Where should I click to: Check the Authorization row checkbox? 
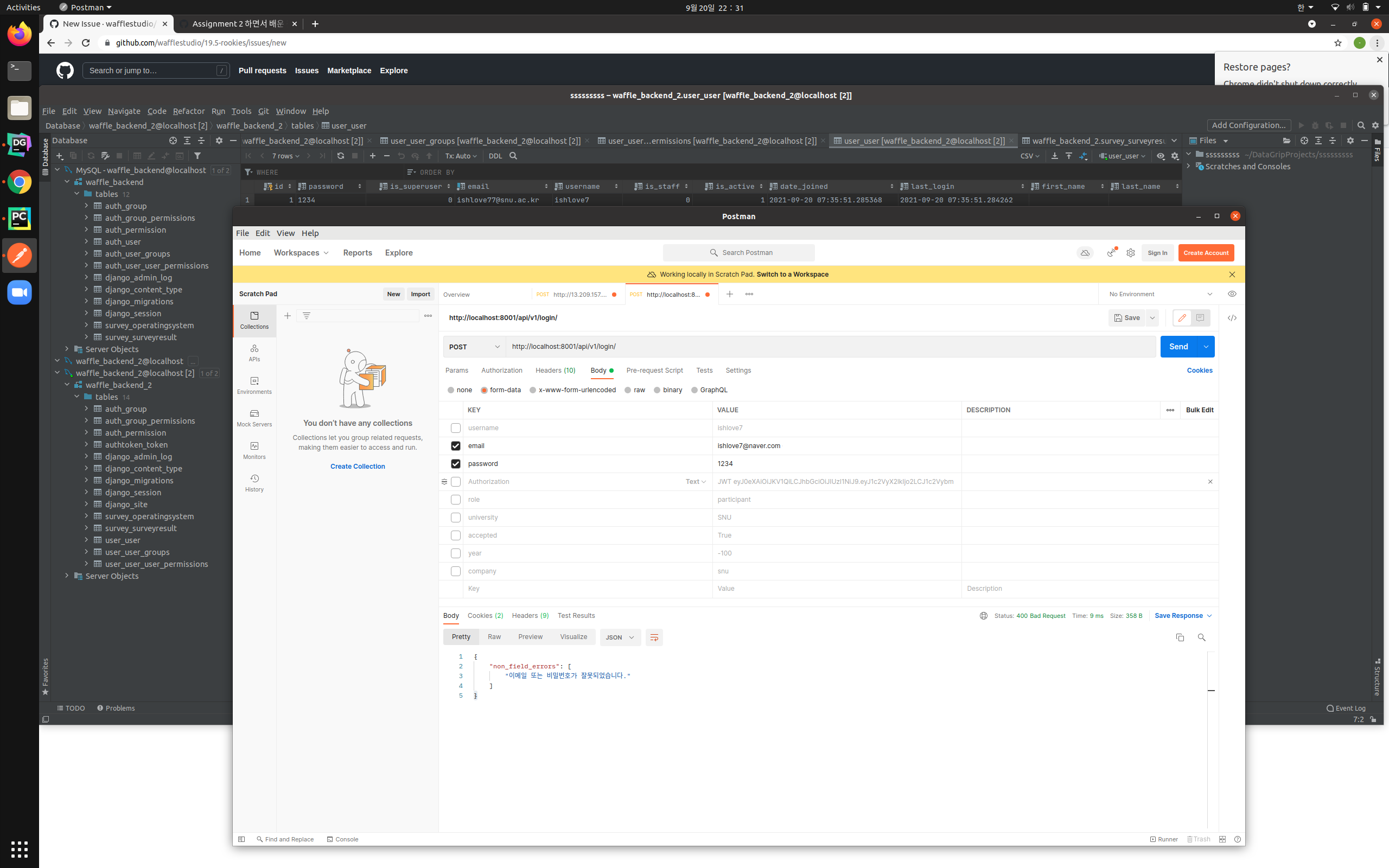(x=455, y=482)
